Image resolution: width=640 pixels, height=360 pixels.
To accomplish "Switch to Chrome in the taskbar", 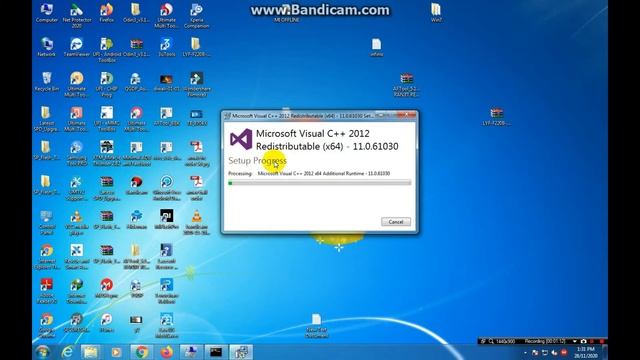I will (x=141, y=352).
